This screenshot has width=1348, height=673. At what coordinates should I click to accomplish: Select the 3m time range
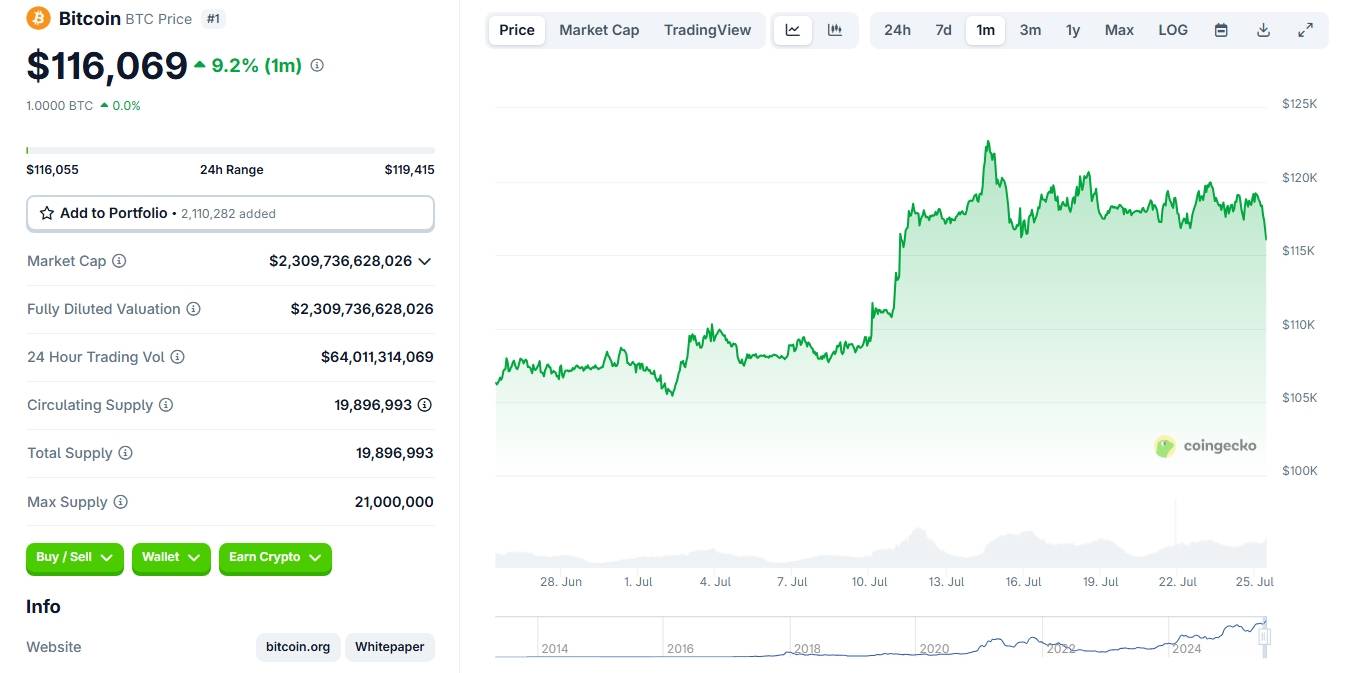pos(1030,30)
